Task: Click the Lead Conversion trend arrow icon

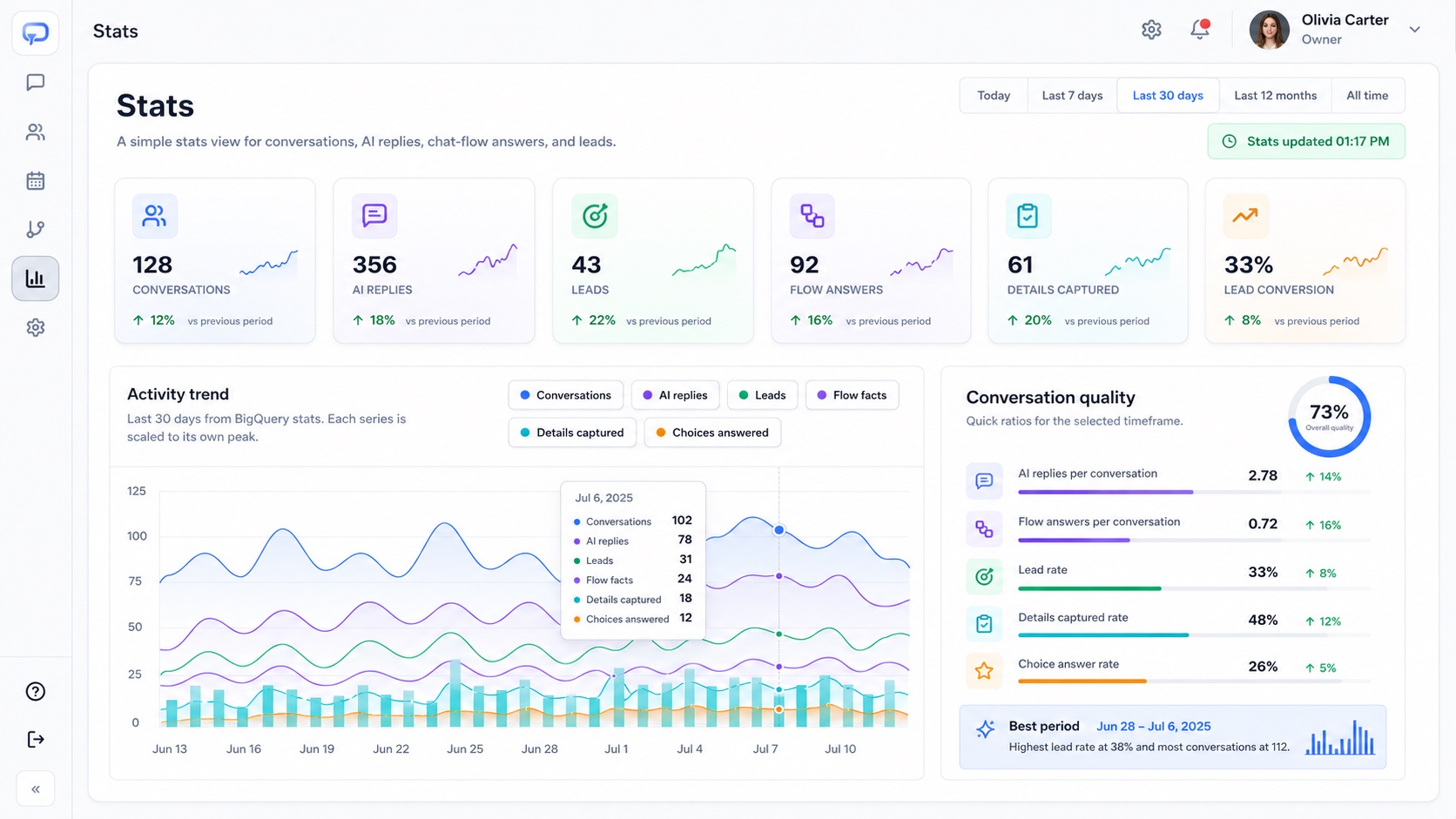Action: [x=1245, y=216]
